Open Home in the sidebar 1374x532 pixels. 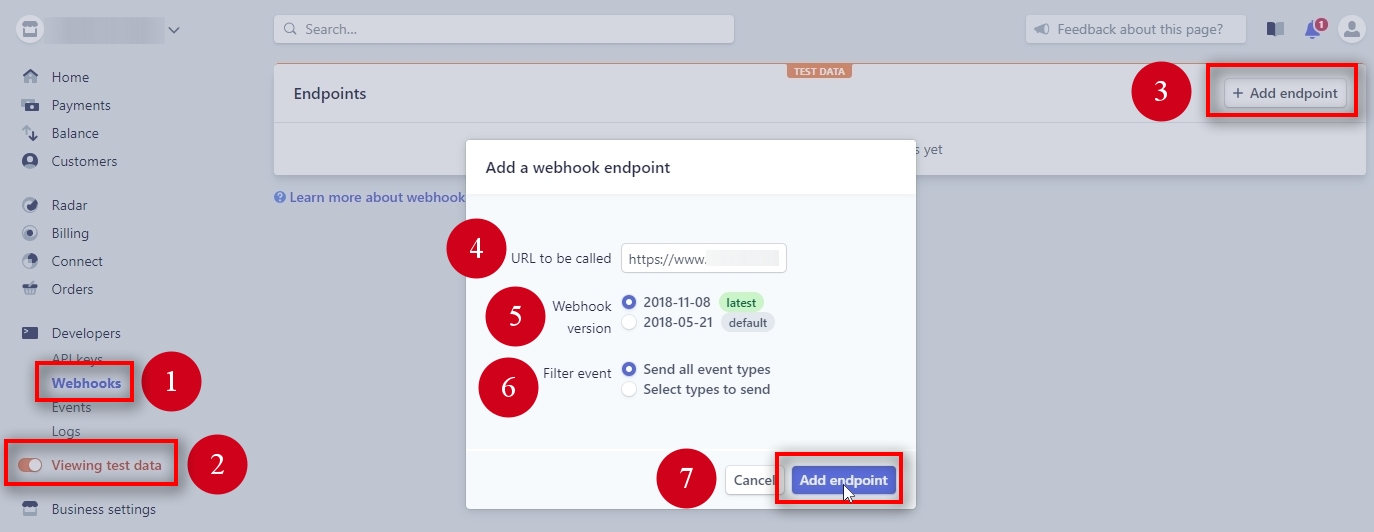pyautogui.click(x=70, y=77)
